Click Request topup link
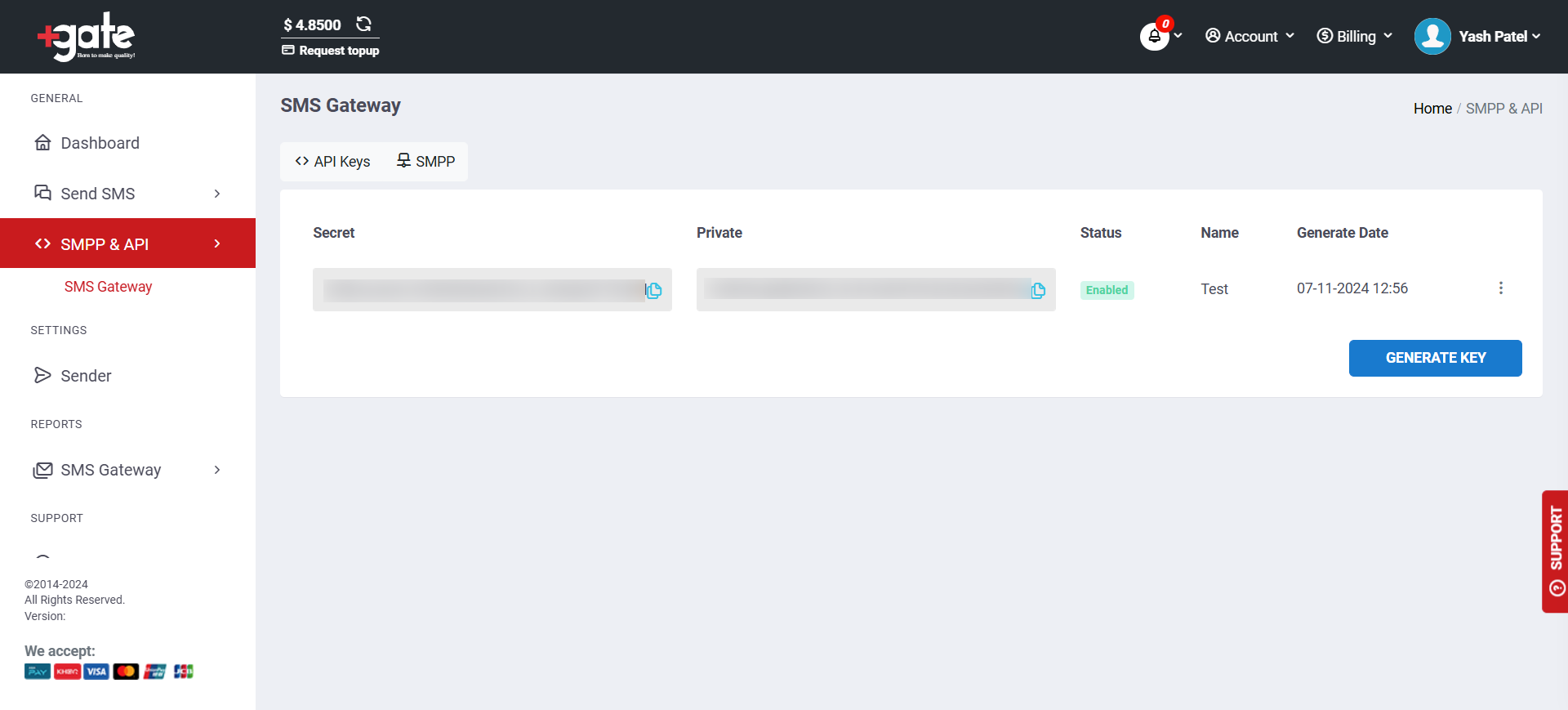Image resolution: width=1568 pixels, height=710 pixels. pyautogui.click(x=331, y=51)
